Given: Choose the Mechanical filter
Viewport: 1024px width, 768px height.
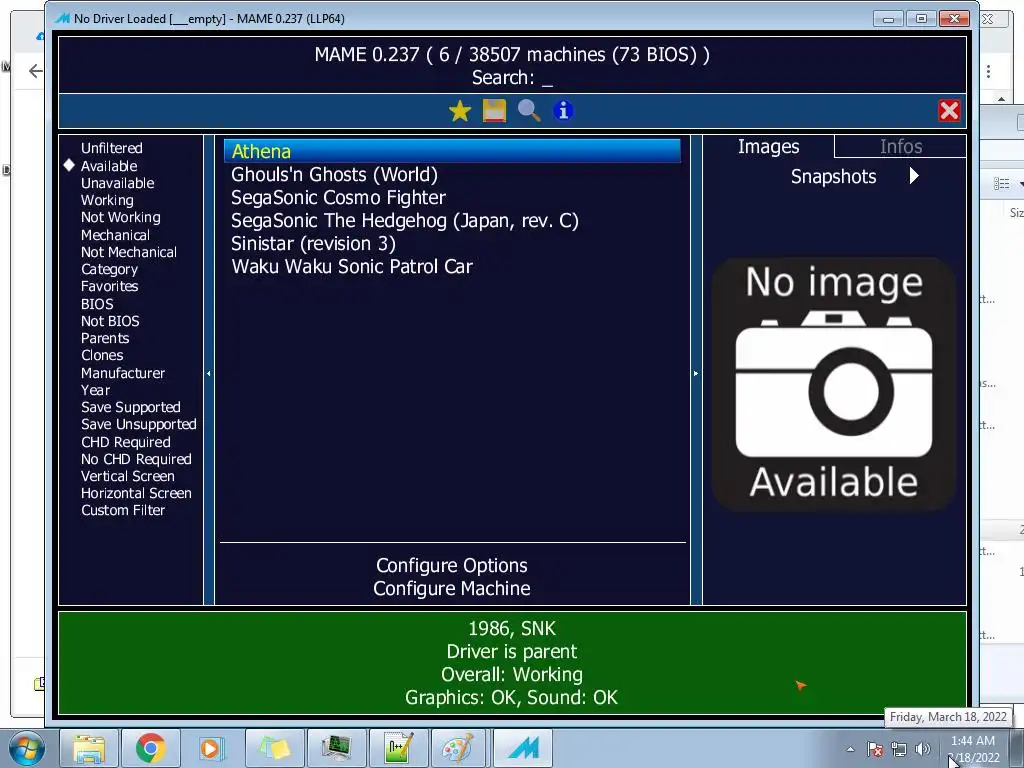Looking at the screenshot, I should point(116,235).
